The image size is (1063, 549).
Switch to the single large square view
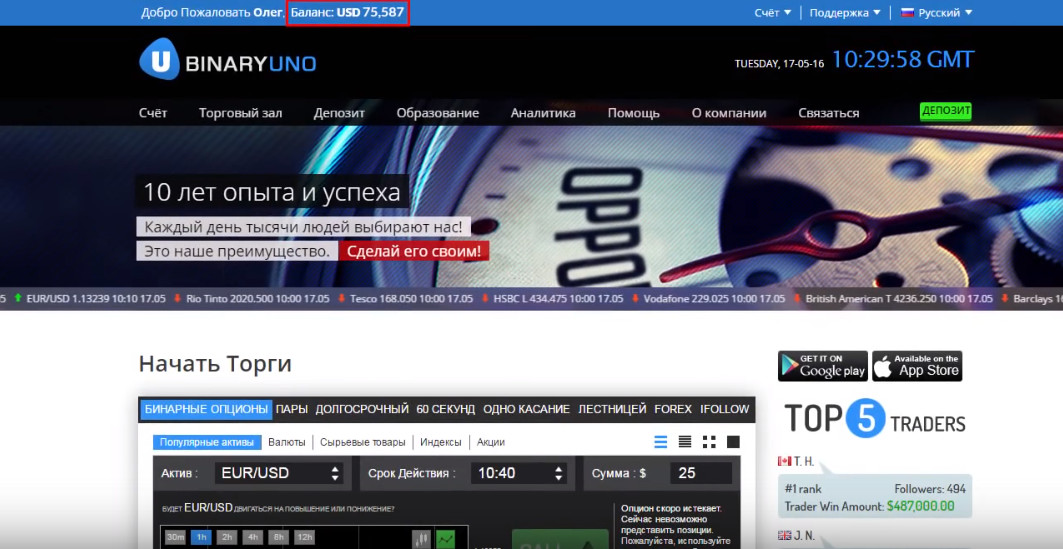click(x=733, y=443)
